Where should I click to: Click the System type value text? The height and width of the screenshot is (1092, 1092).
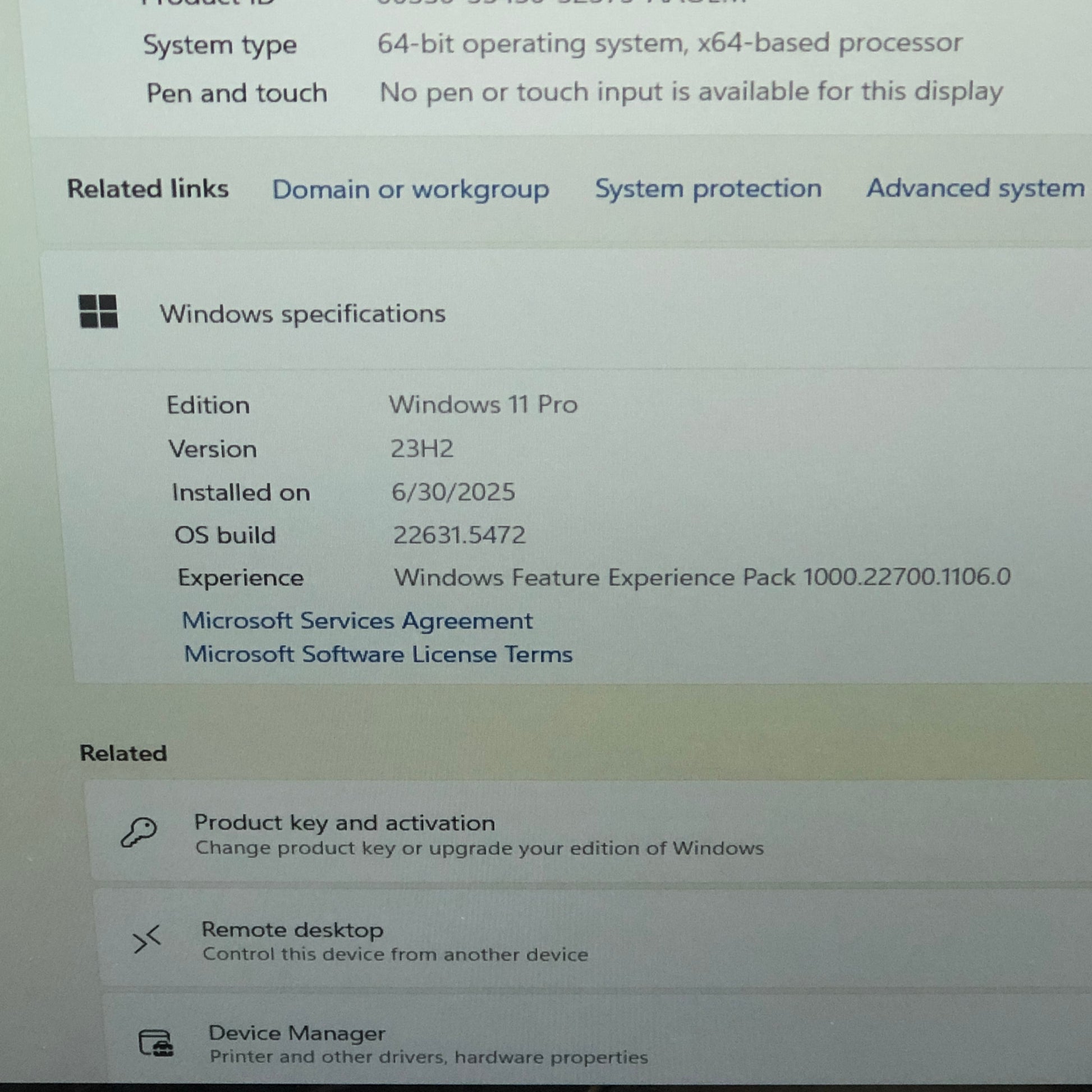point(669,44)
